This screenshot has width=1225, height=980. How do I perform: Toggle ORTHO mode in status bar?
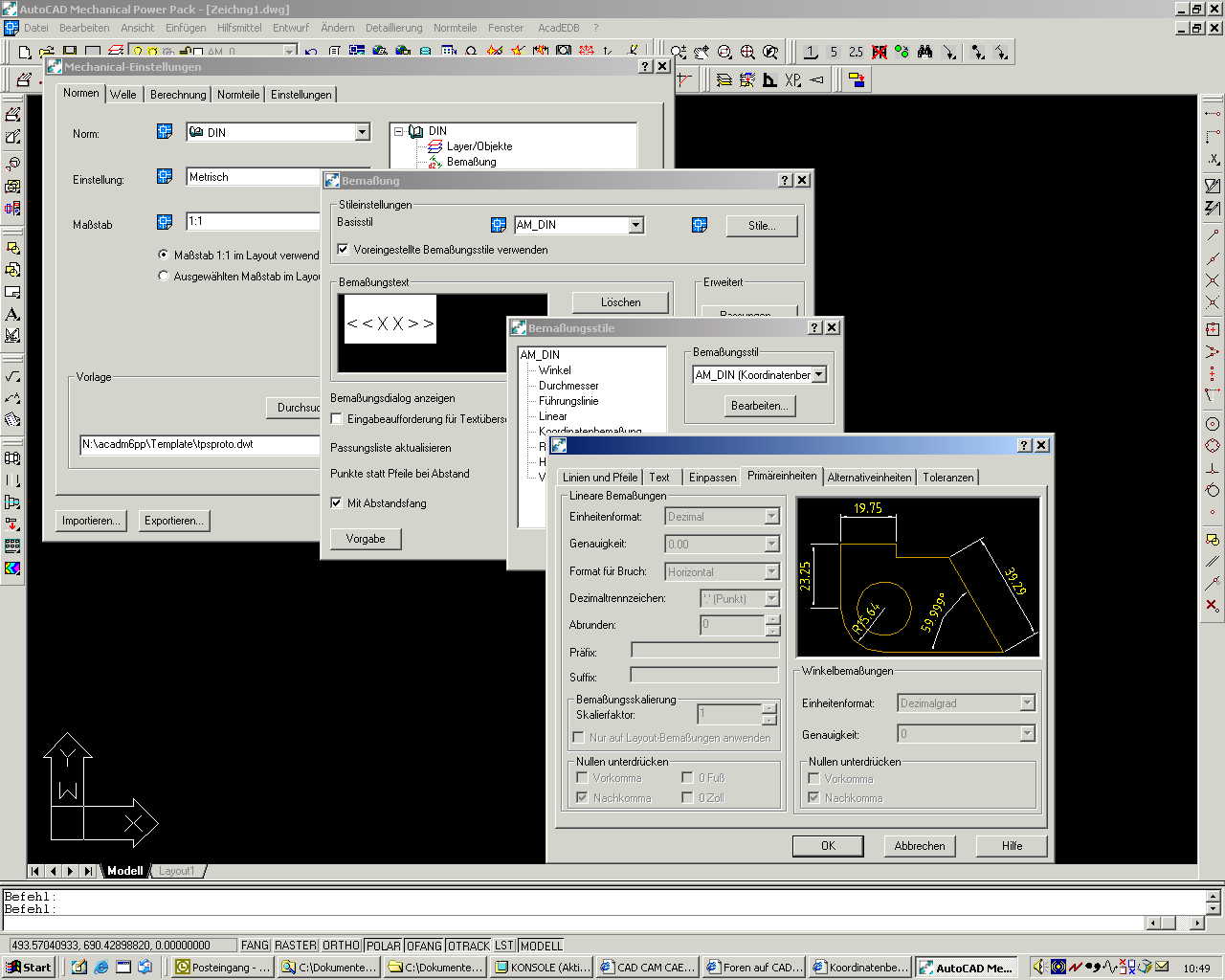point(341,946)
